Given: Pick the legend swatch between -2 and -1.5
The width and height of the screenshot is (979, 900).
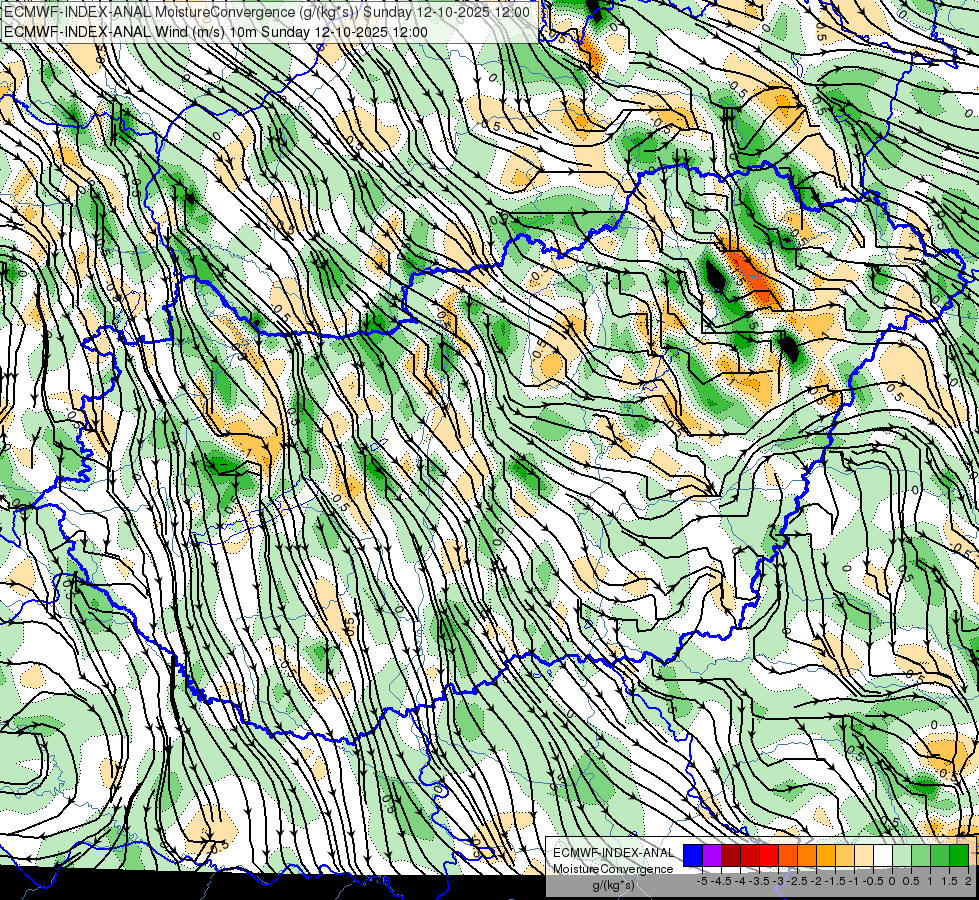Looking at the screenshot, I should click(826, 855).
